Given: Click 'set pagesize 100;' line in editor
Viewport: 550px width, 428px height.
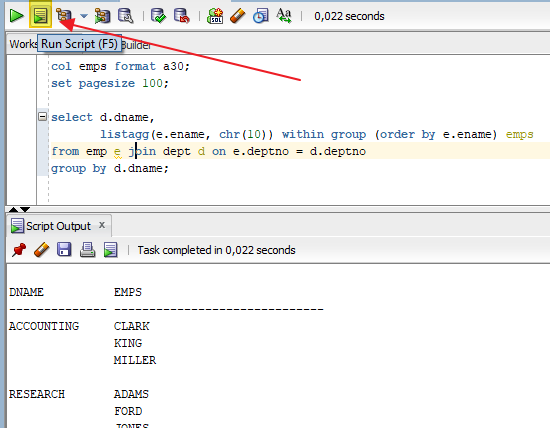Looking at the screenshot, I should tap(110, 83).
